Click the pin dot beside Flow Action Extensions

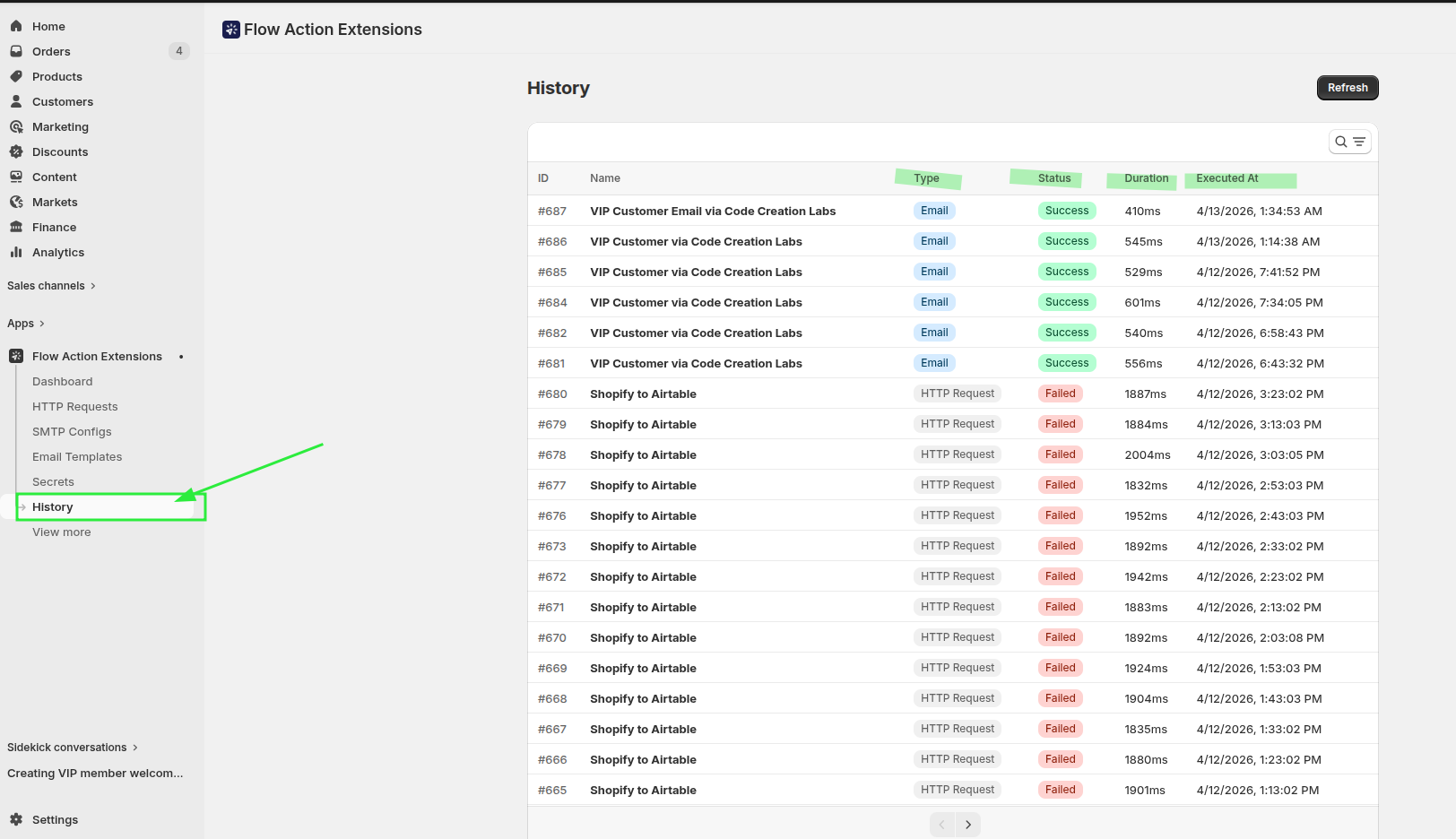pyautogui.click(x=181, y=357)
